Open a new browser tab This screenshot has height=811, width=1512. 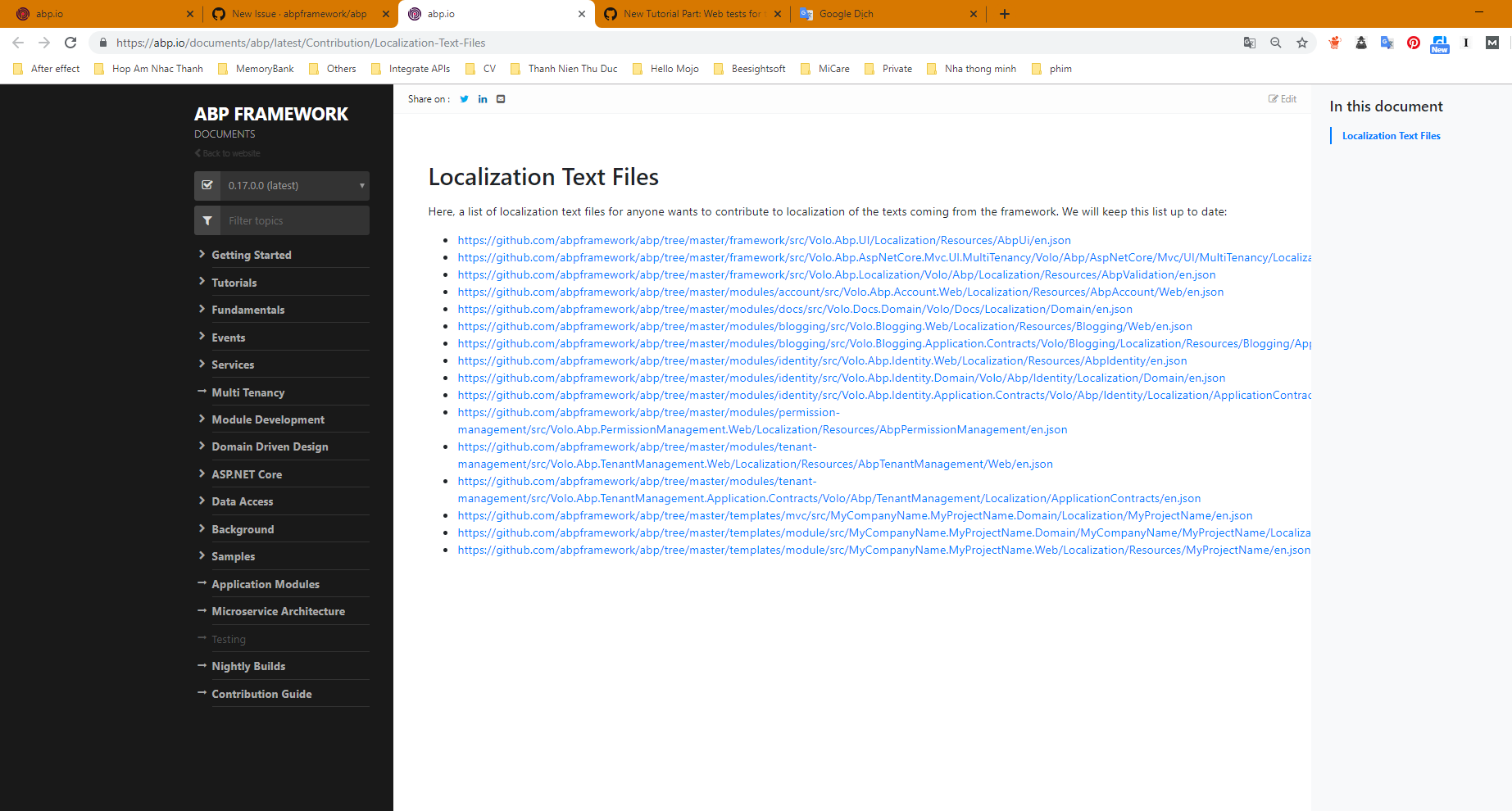pyautogui.click(x=1005, y=14)
